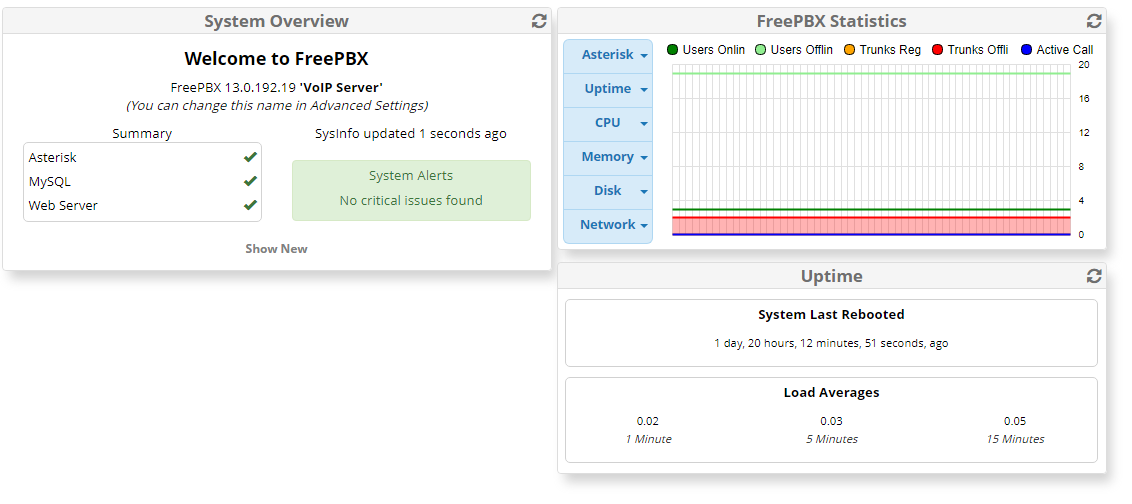Open the Asterisk statistics dropdown
Screen dimensions: 1132x504
coord(608,55)
